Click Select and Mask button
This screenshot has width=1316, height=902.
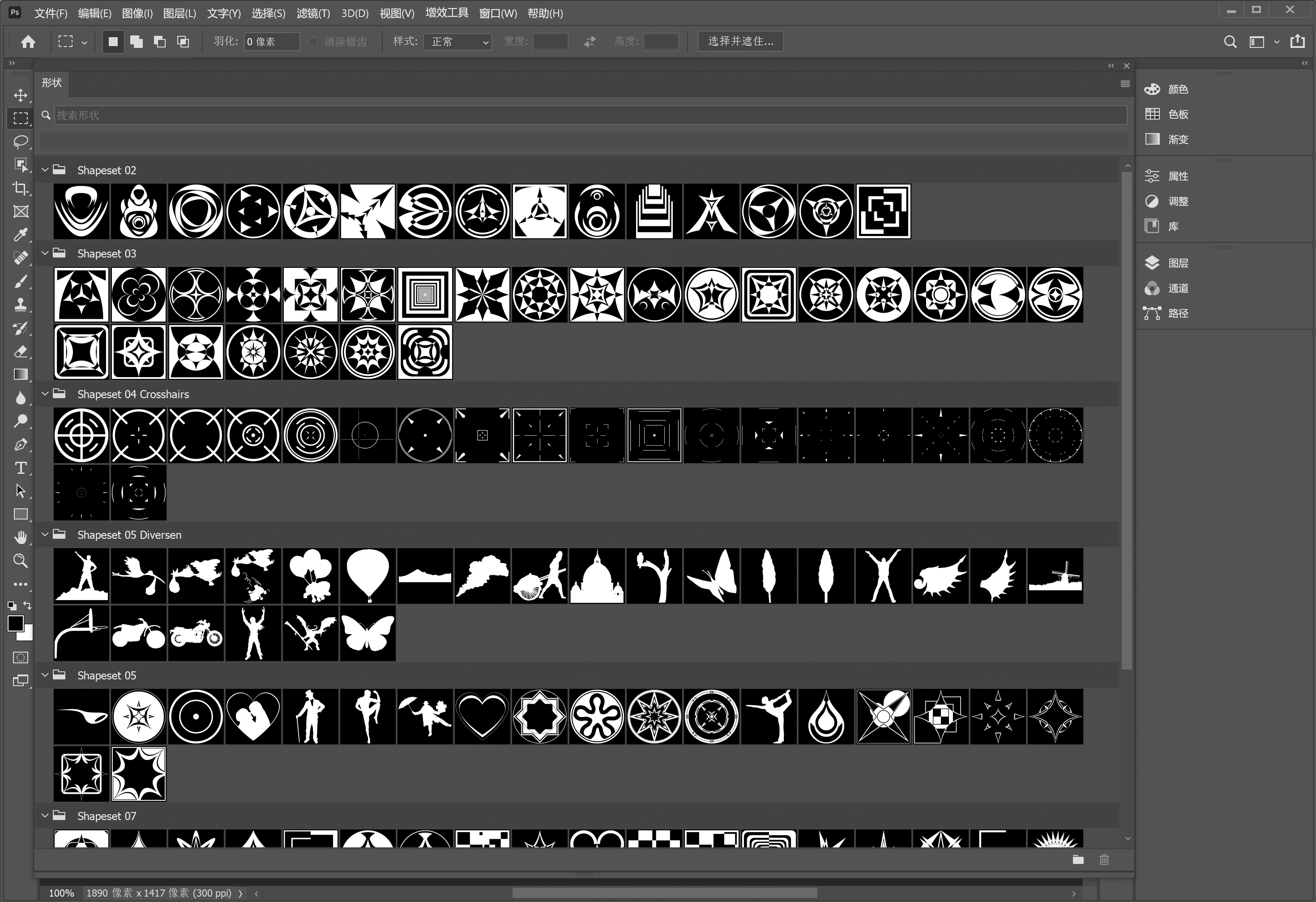740,41
